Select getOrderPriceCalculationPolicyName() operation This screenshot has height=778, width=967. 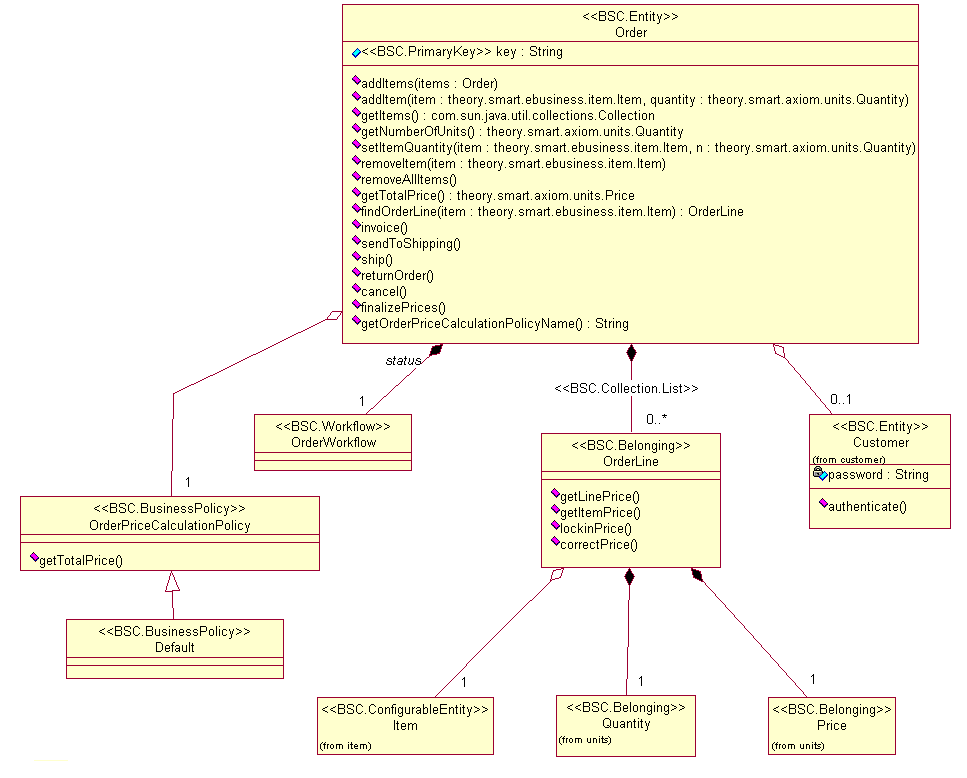[x=495, y=324]
